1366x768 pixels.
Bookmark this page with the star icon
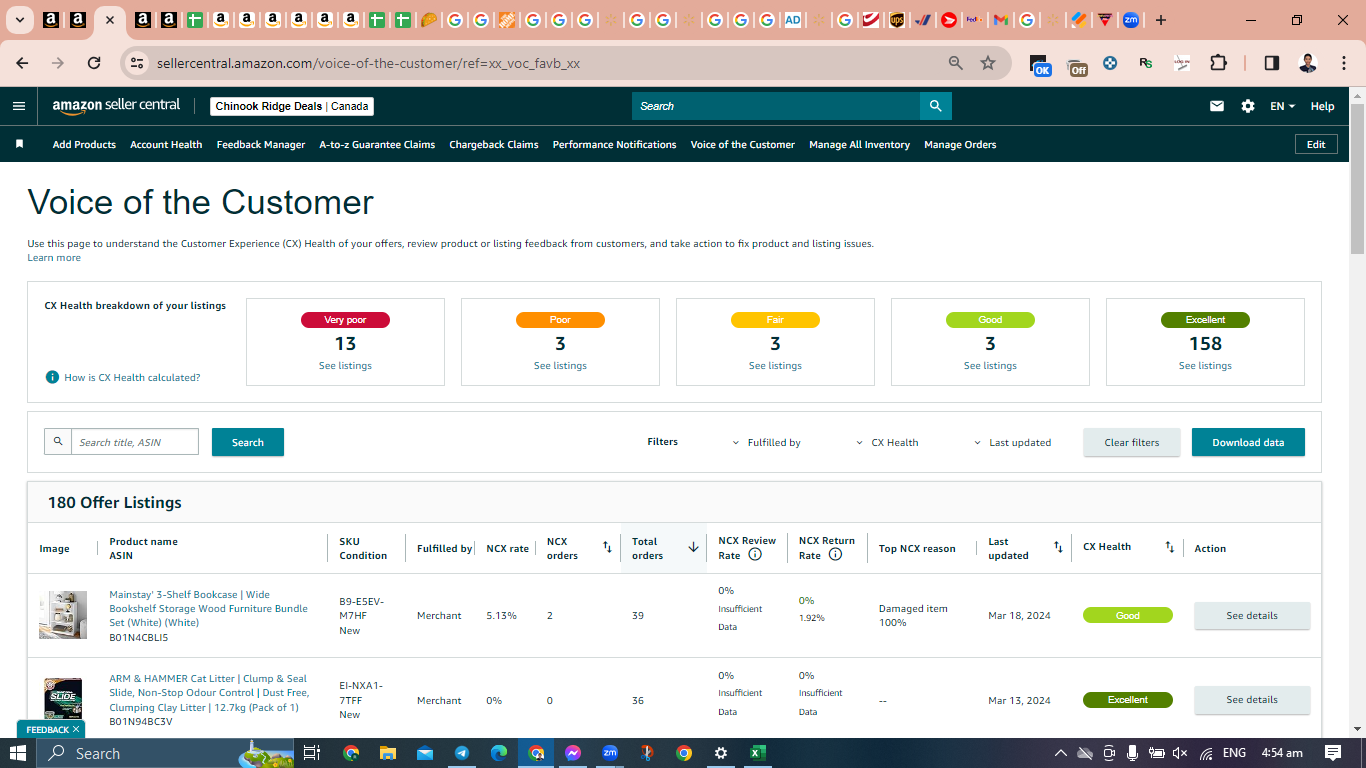988,63
